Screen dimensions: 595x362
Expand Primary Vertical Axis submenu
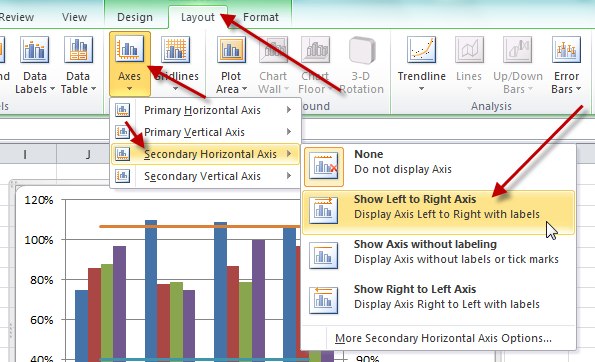click(x=205, y=132)
